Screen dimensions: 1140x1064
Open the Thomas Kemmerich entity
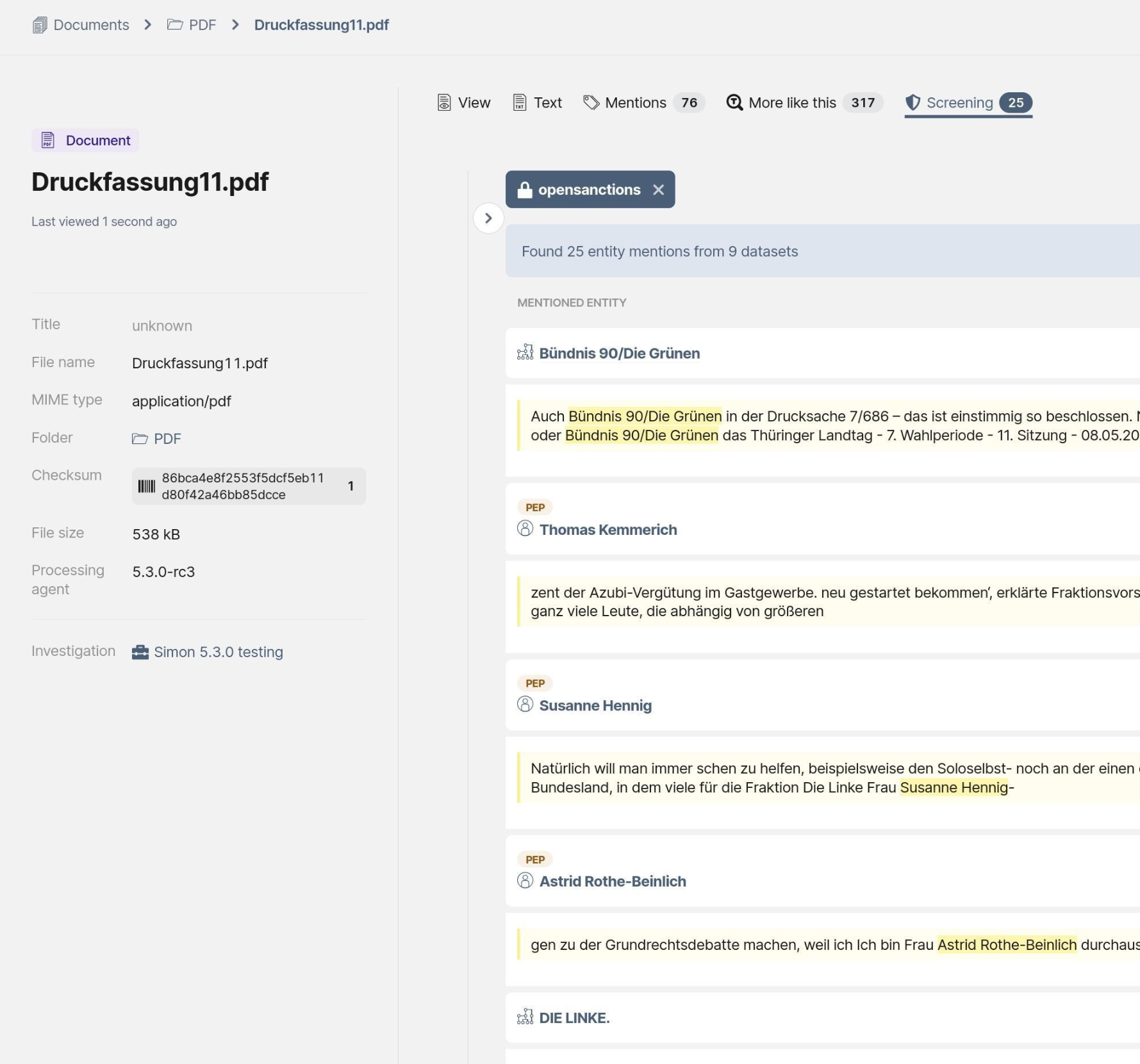click(608, 530)
